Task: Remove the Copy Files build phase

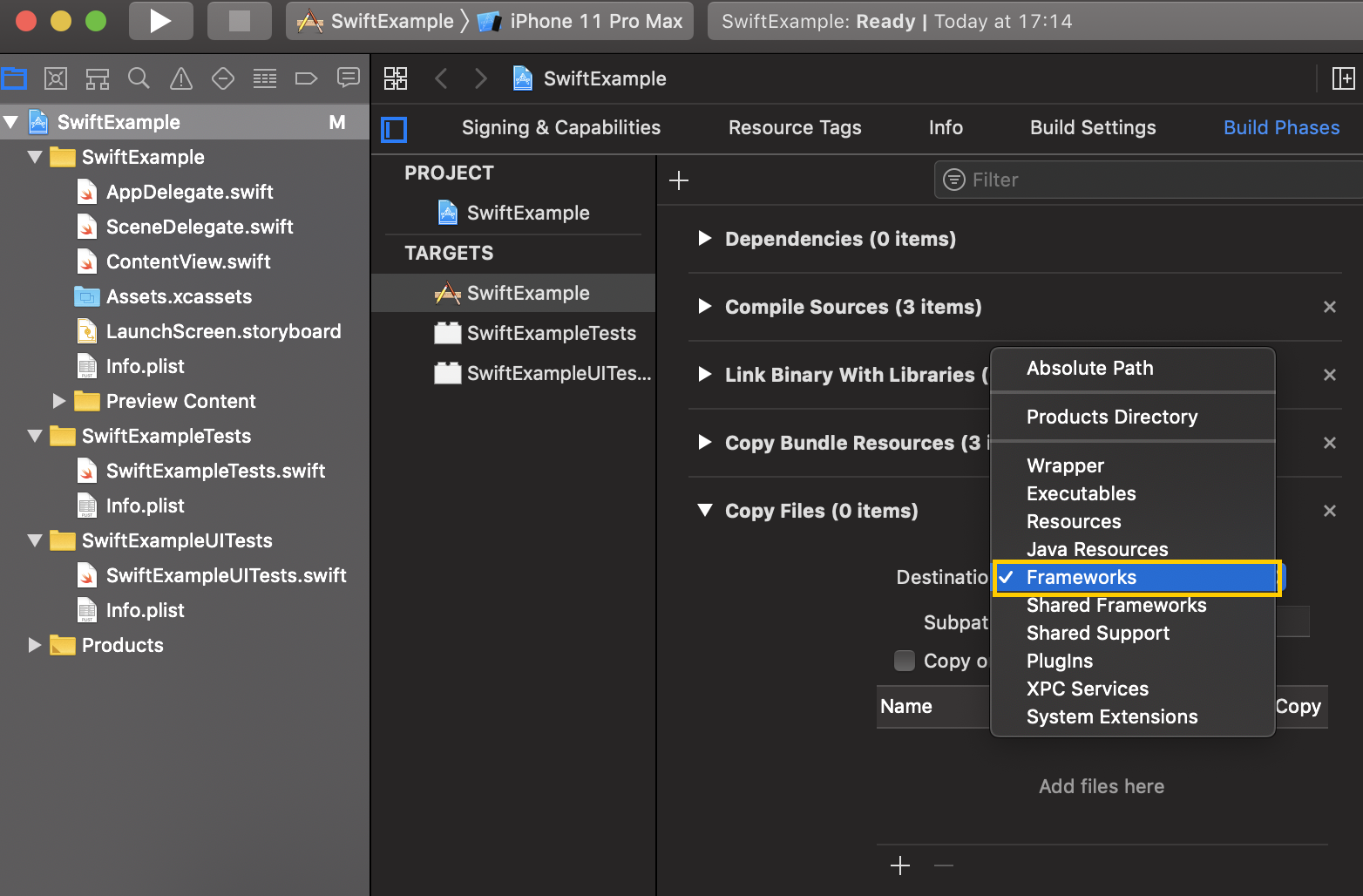Action: (x=1329, y=511)
